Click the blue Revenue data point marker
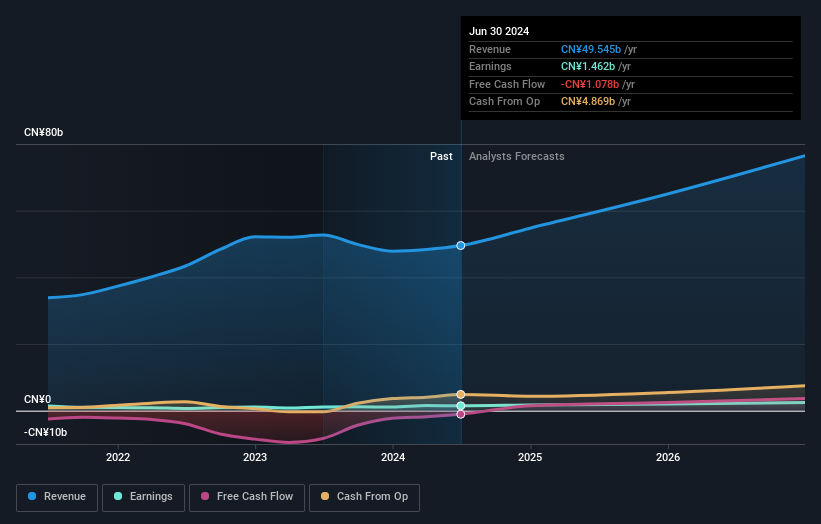 [461, 246]
